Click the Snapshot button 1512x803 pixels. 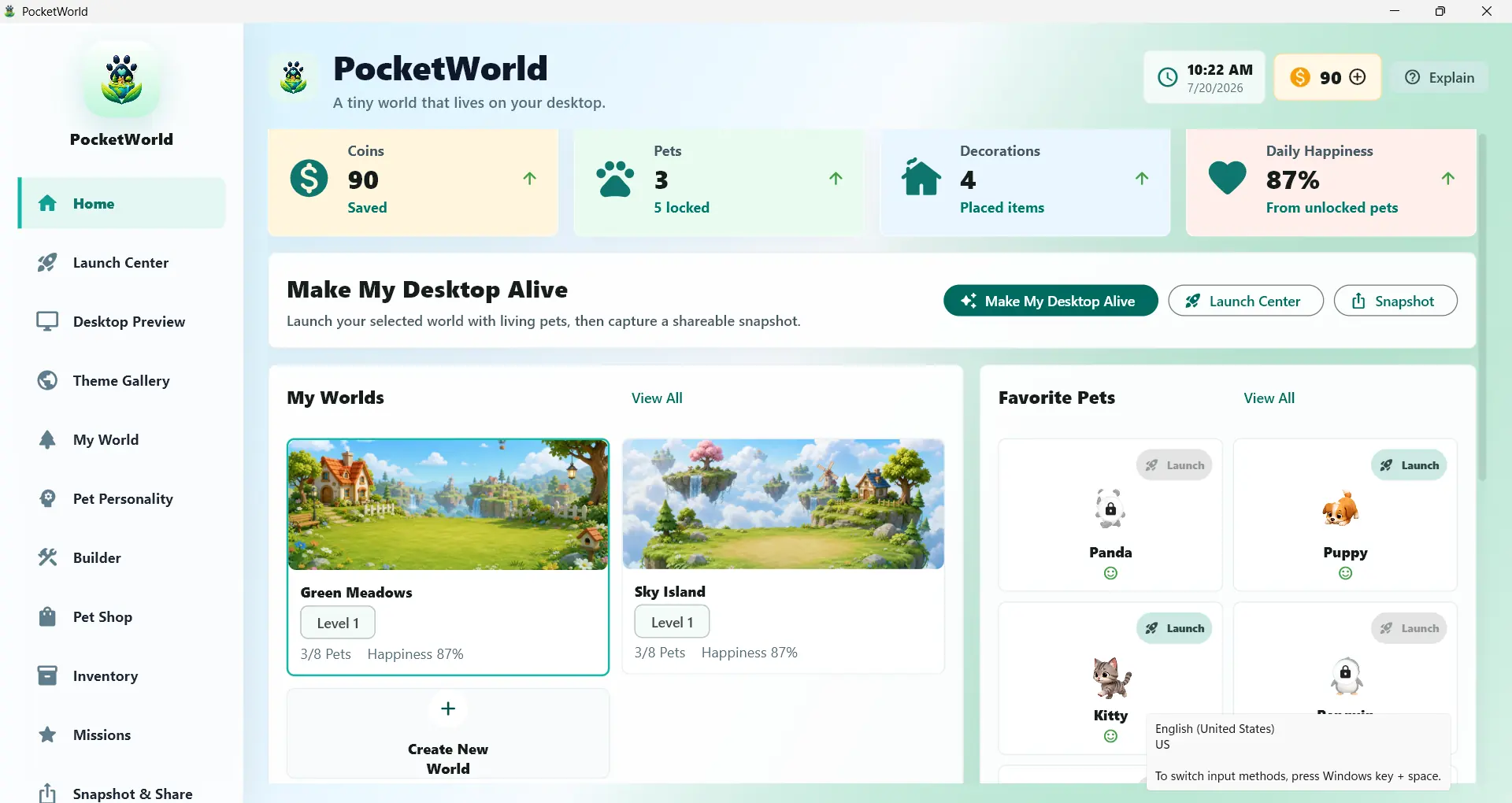1395,301
